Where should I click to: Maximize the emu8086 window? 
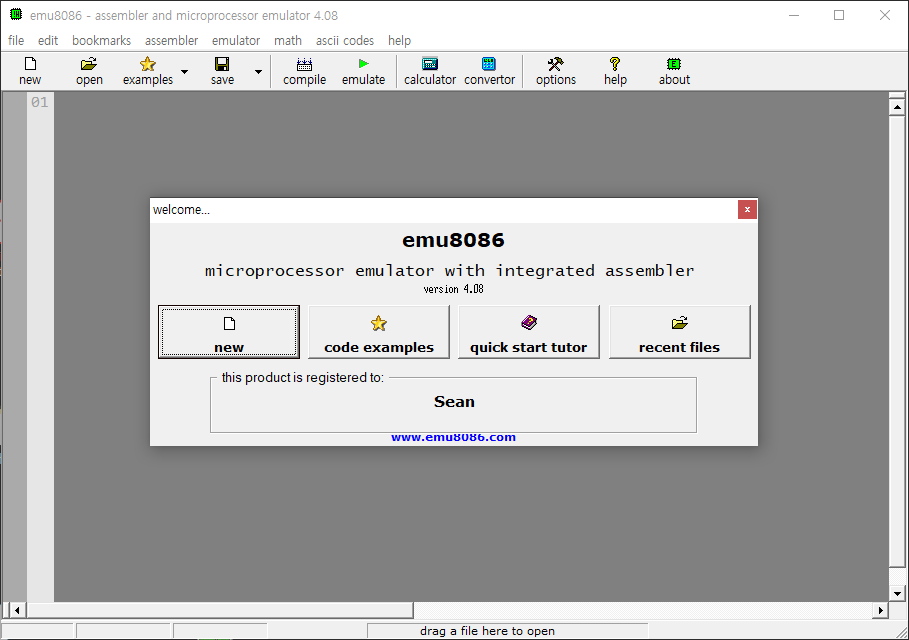coord(839,15)
